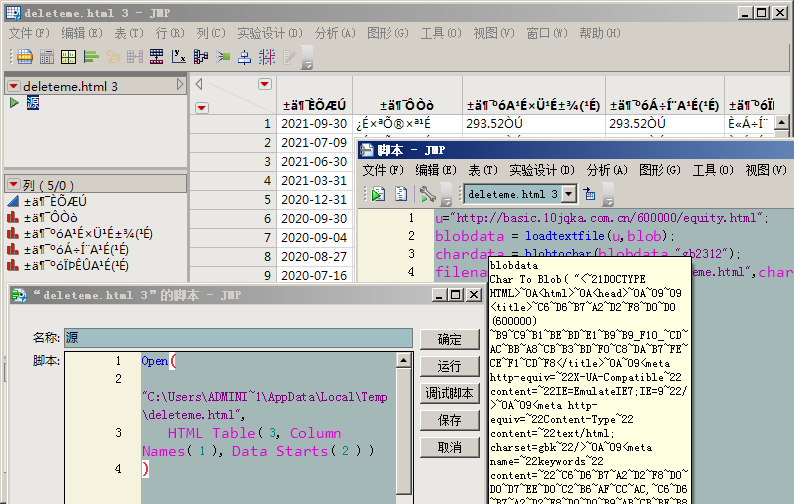Open the 列 (5/0) red triangle menu
The width and height of the screenshot is (794, 504).
13,185
